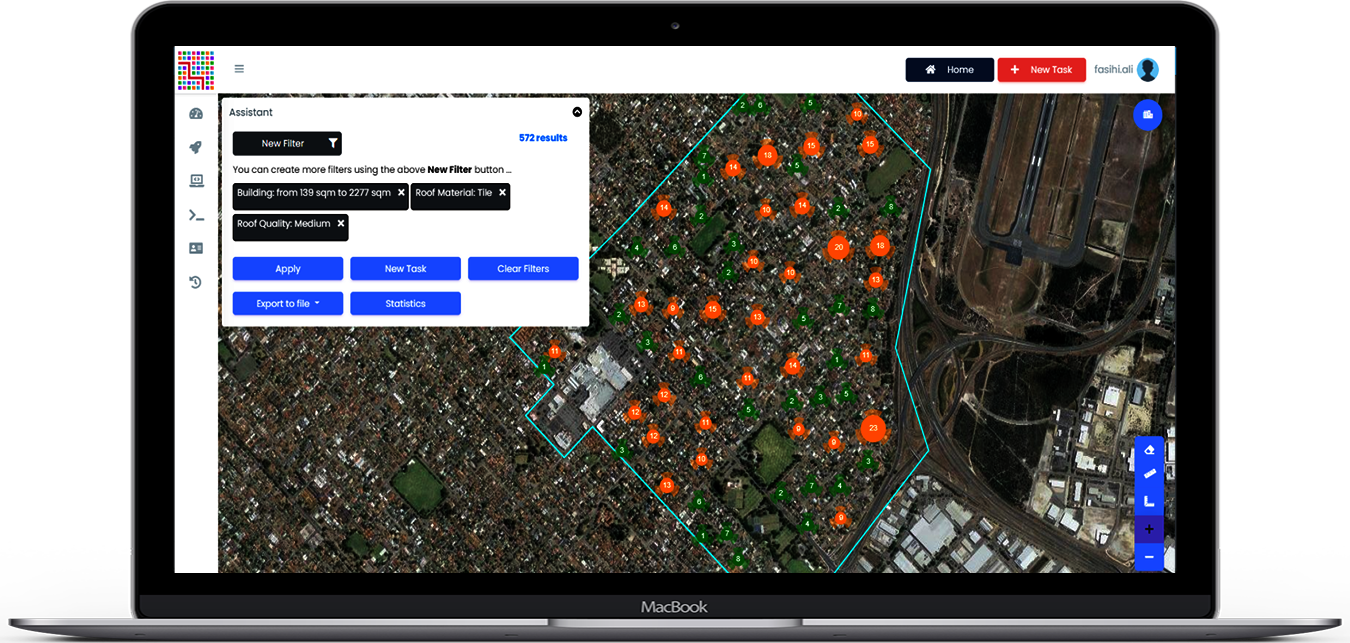The height and width of the screenshot is (643, 1350).
Task: Open the dashboard gauge sidebar icon
Action: [x=196, y=114]
